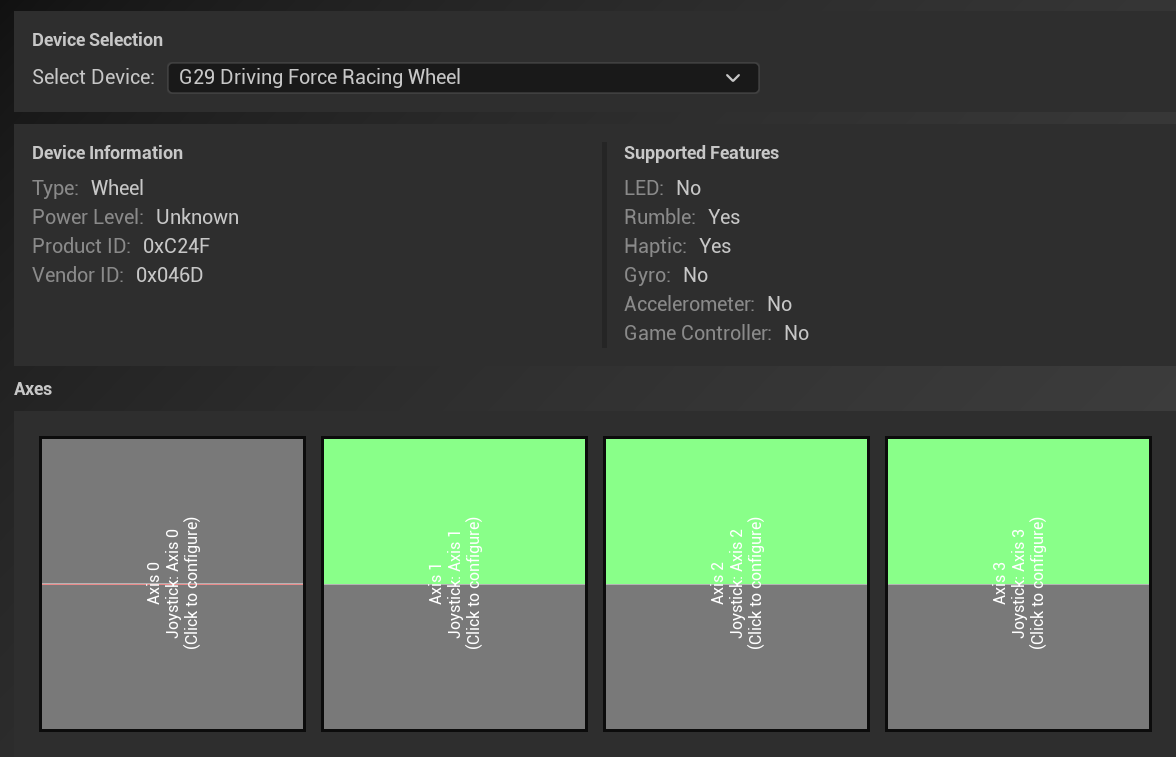This screenshot has width=1176, height=757.
Task: Click the Rumble Yes value
Action: click(x=724, y=218)
